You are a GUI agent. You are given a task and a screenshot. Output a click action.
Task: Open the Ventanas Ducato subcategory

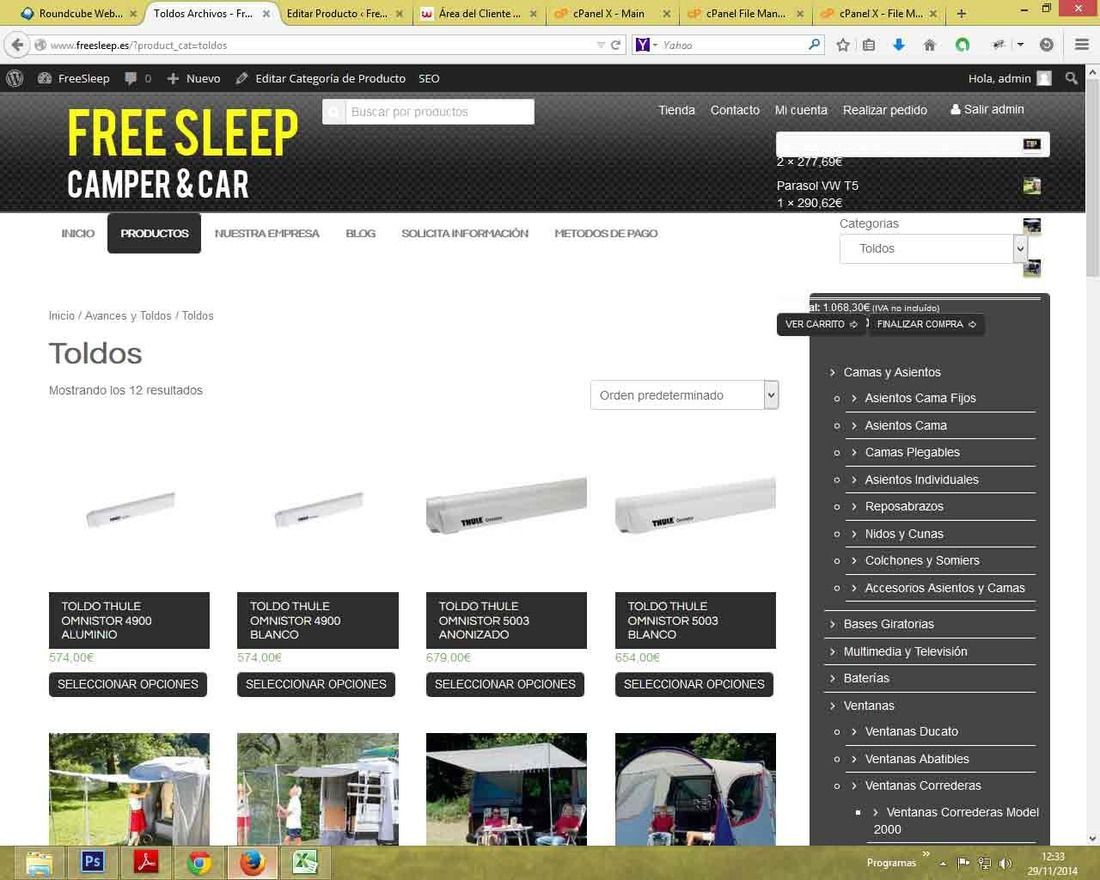911,731
